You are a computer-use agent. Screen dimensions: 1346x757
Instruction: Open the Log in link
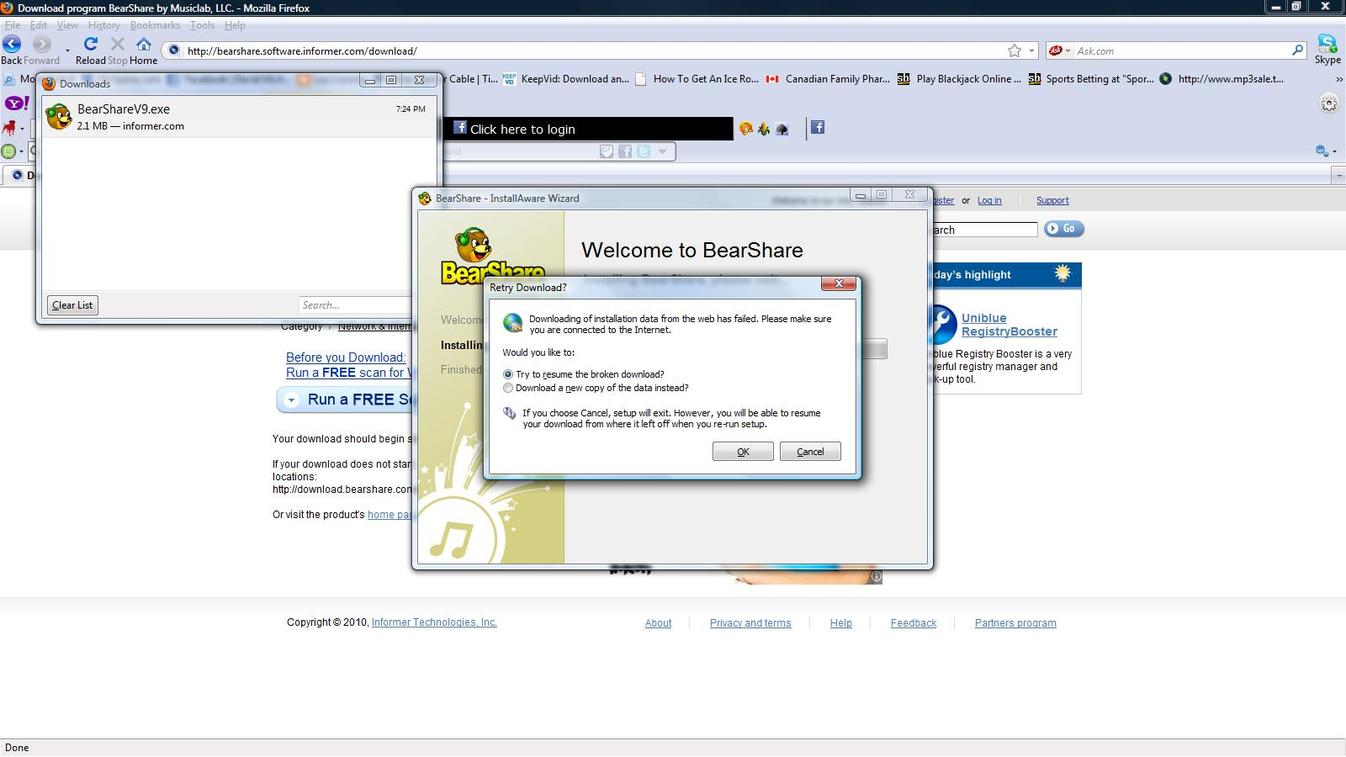pos(989,201)
